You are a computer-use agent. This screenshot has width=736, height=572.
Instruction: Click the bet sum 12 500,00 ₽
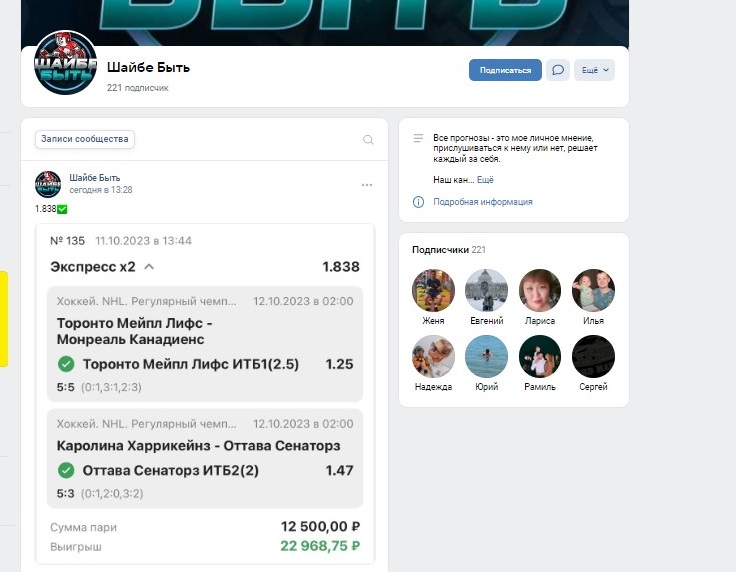coord(320,526)
